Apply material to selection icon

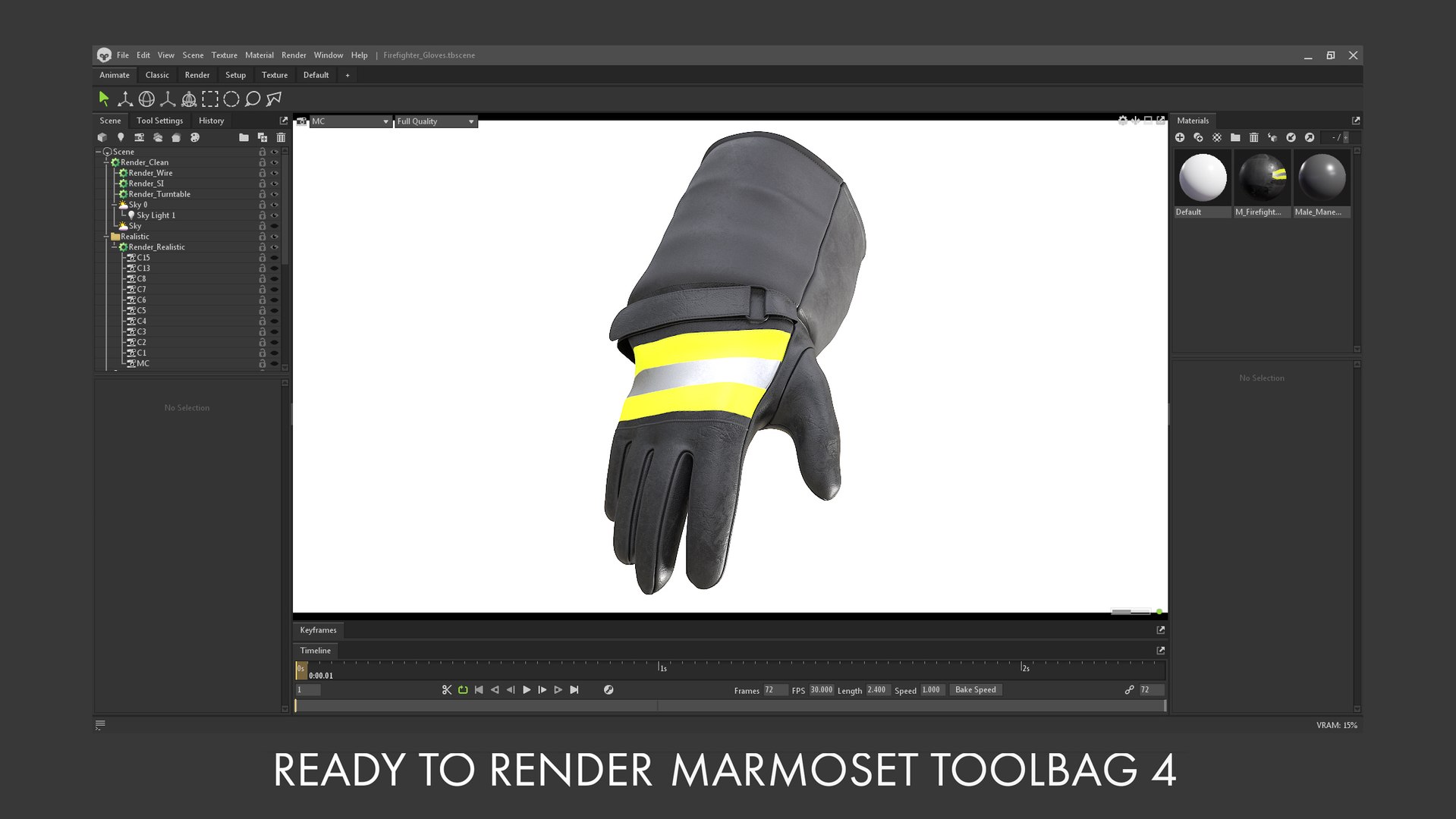(1272, 137)
